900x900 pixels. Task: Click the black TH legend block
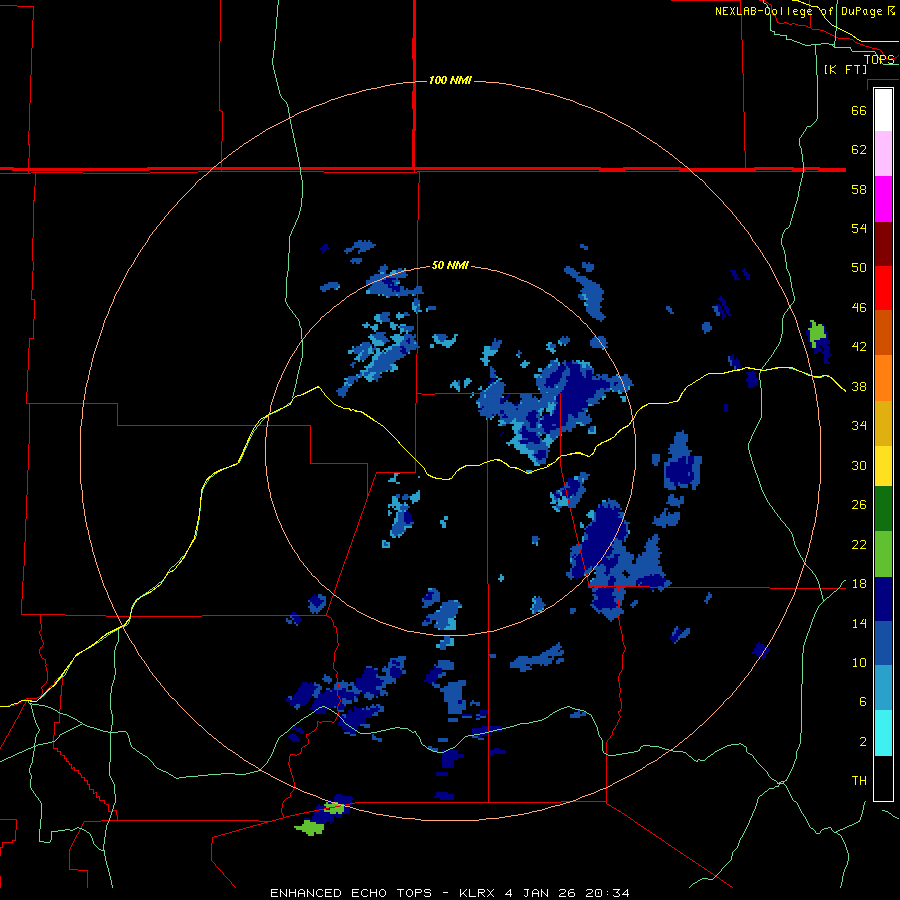883,778
